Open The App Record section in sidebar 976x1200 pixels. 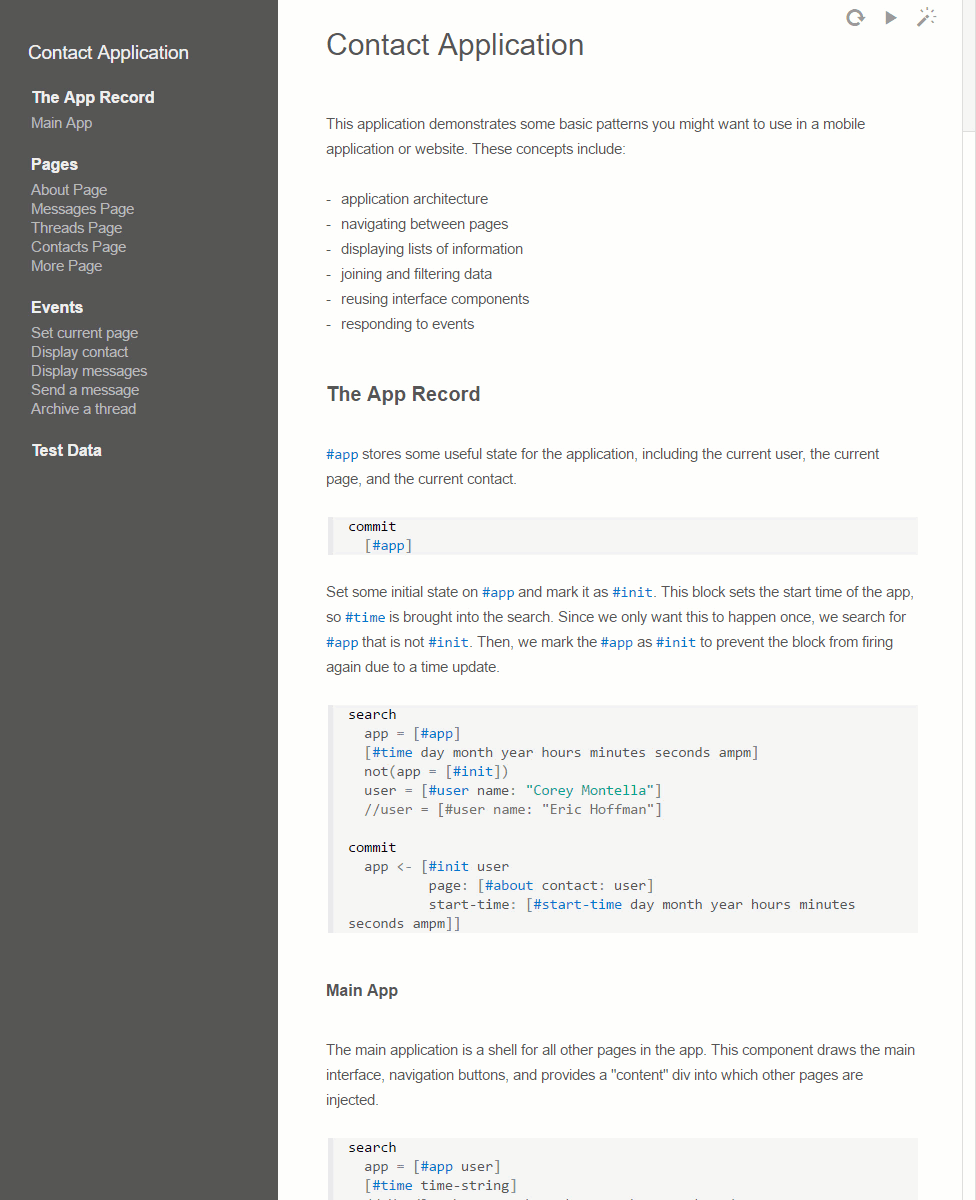(x=93, y=97)
